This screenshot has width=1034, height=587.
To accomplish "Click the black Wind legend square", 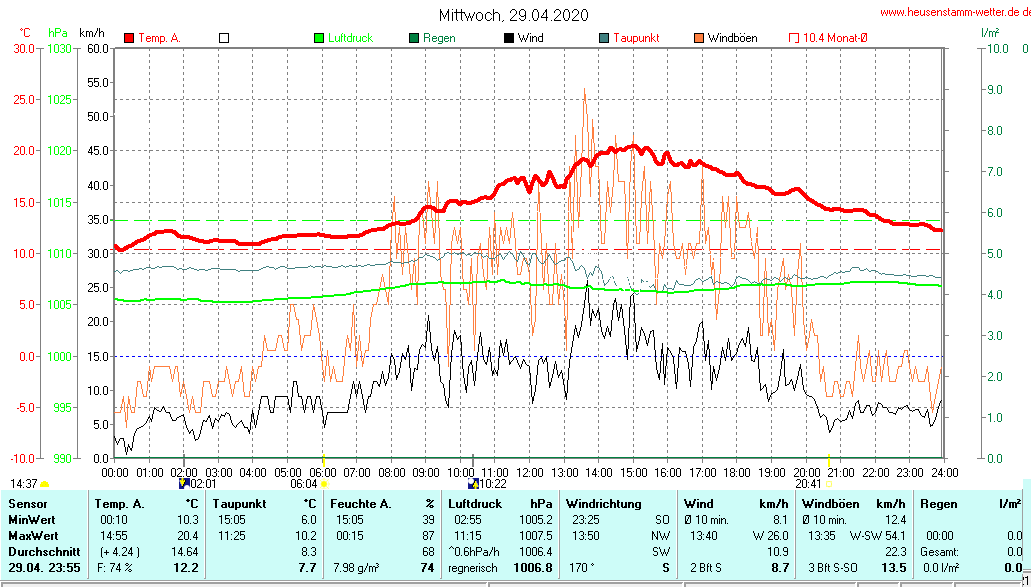I will click(509, 38).
